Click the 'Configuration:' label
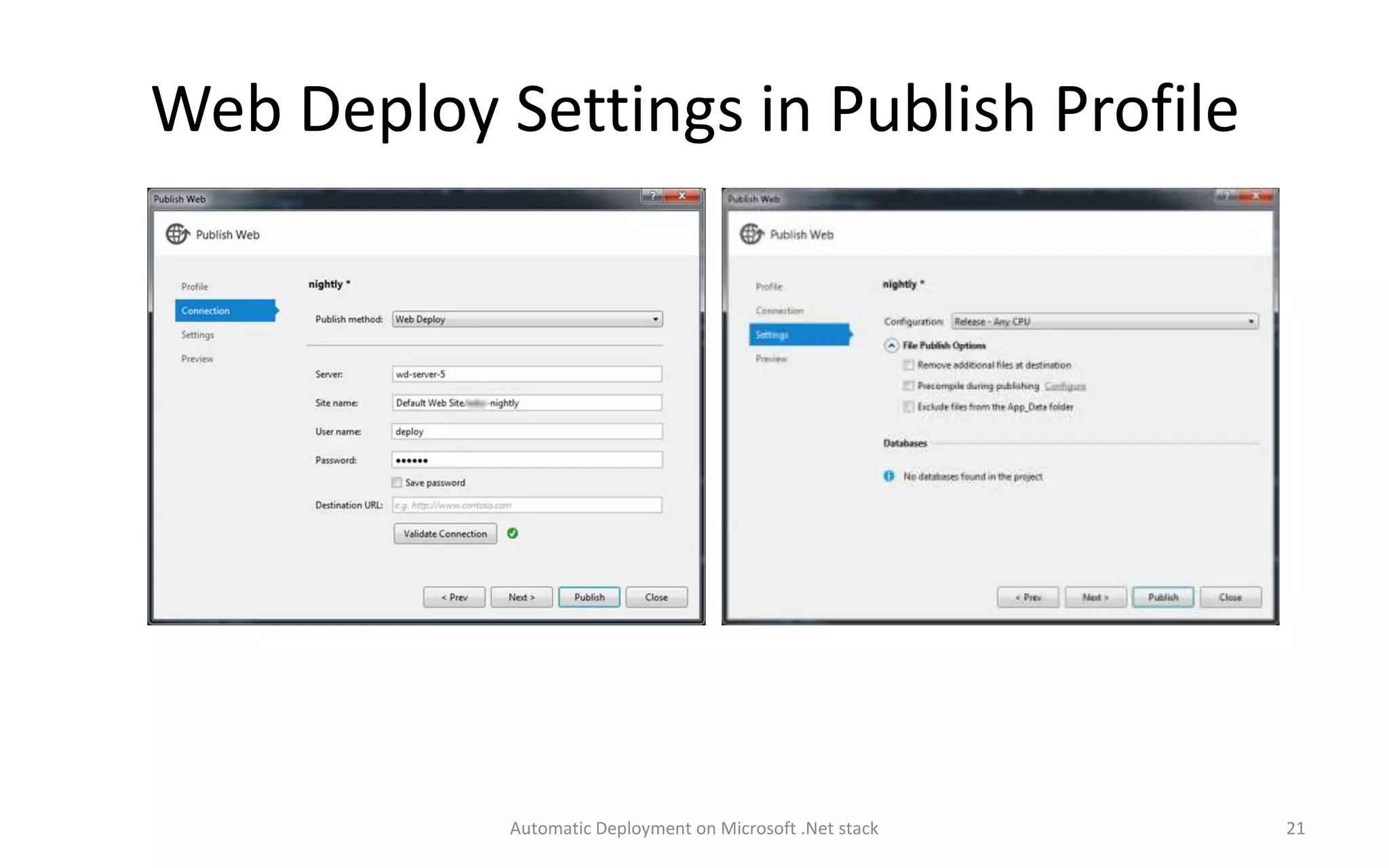 [914, 321]
